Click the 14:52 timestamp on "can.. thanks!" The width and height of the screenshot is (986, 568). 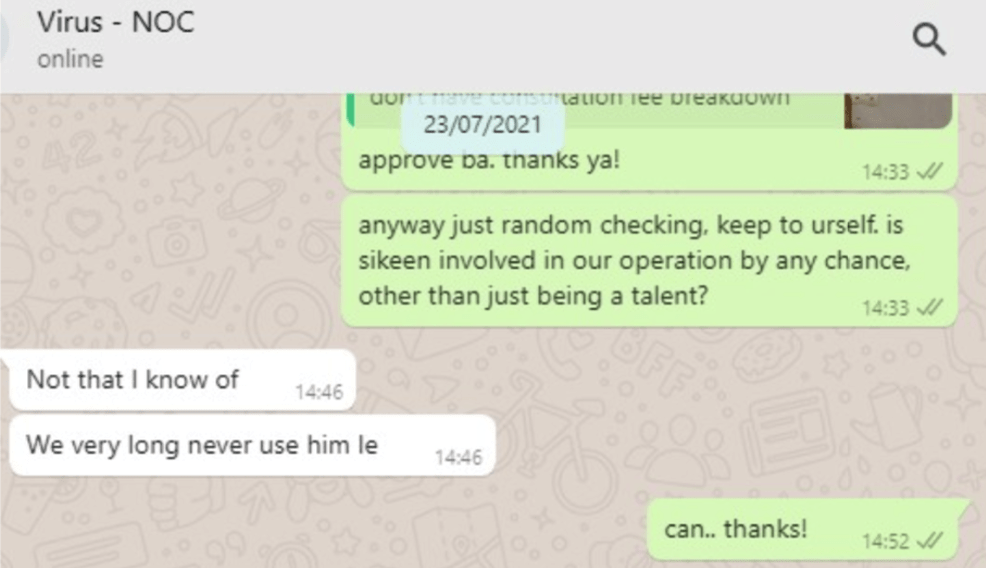click(x=885, y=542)
